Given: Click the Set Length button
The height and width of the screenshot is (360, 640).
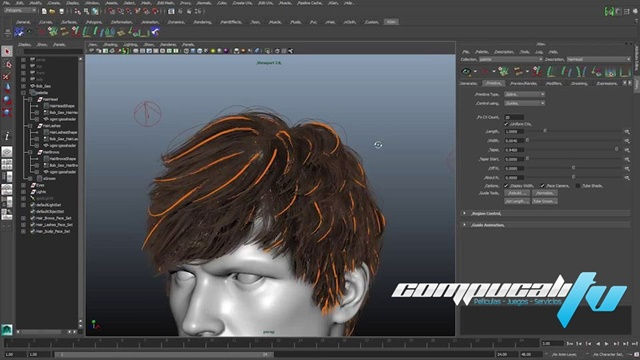Looking at the screenshot, I should coord(517,202).
